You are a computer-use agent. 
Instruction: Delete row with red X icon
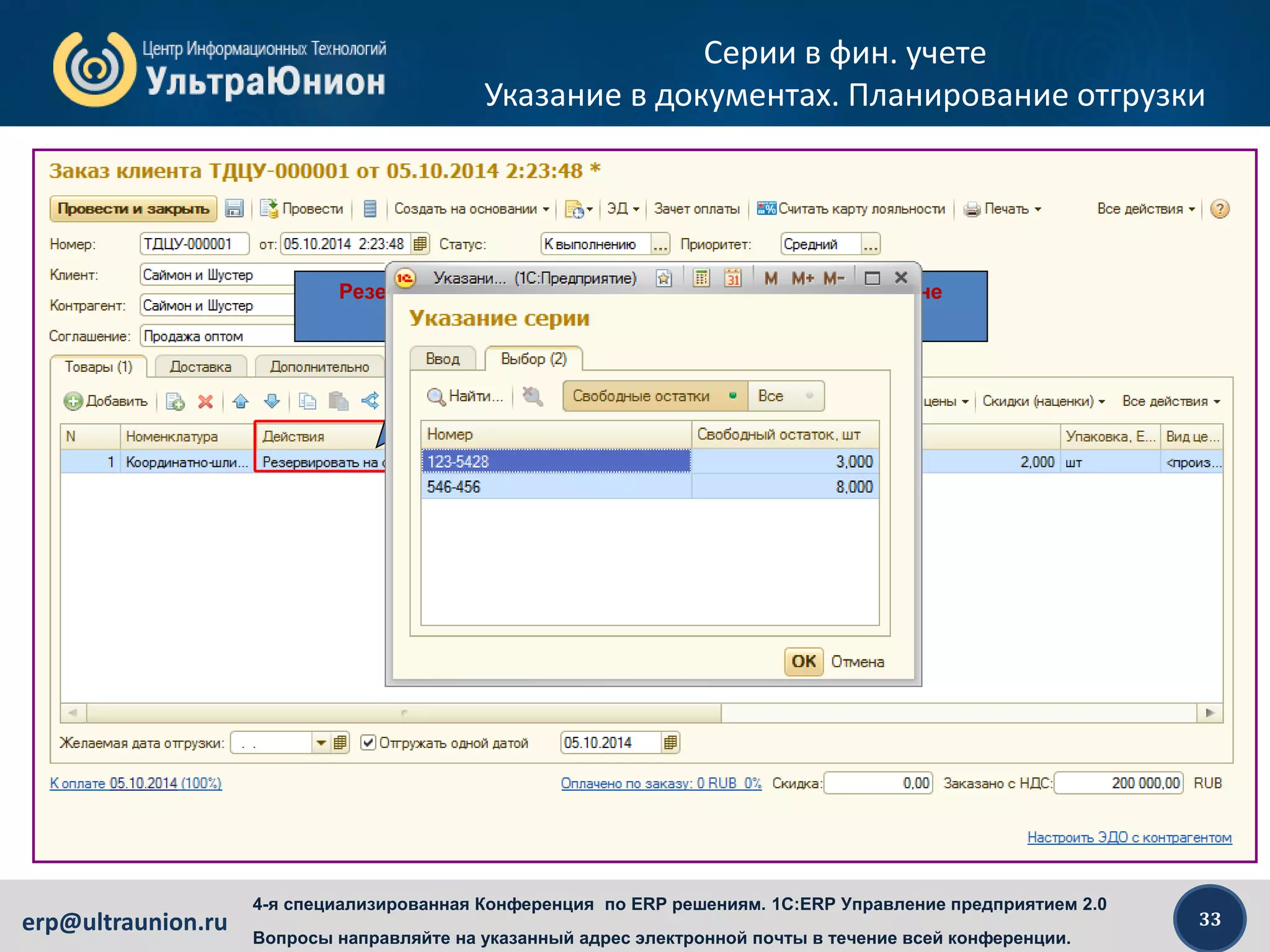(206, 402)
